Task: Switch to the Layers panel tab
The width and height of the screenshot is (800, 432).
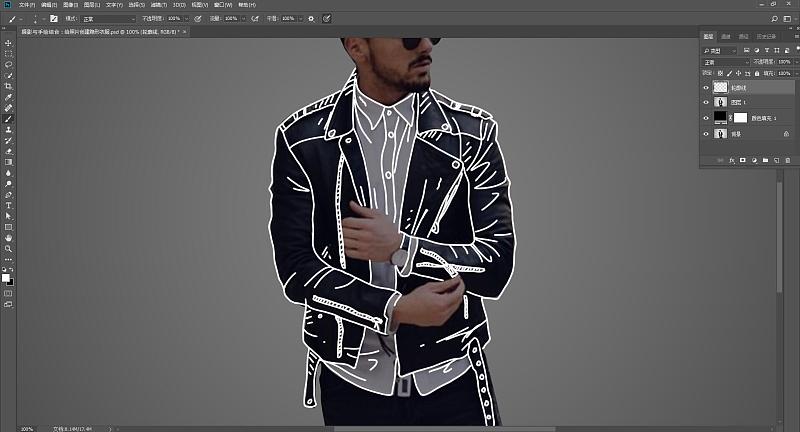Action: pos(708,36)
